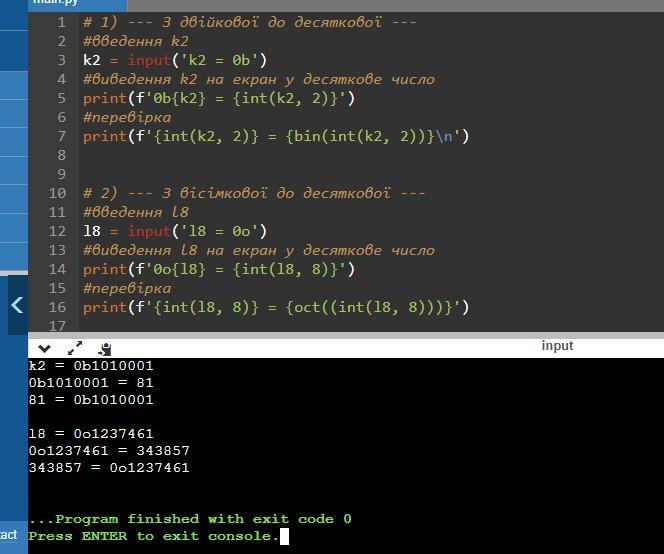
Task: Click 'Press ENTER to exit console.' prompt
Action: [x=153, y=536]
